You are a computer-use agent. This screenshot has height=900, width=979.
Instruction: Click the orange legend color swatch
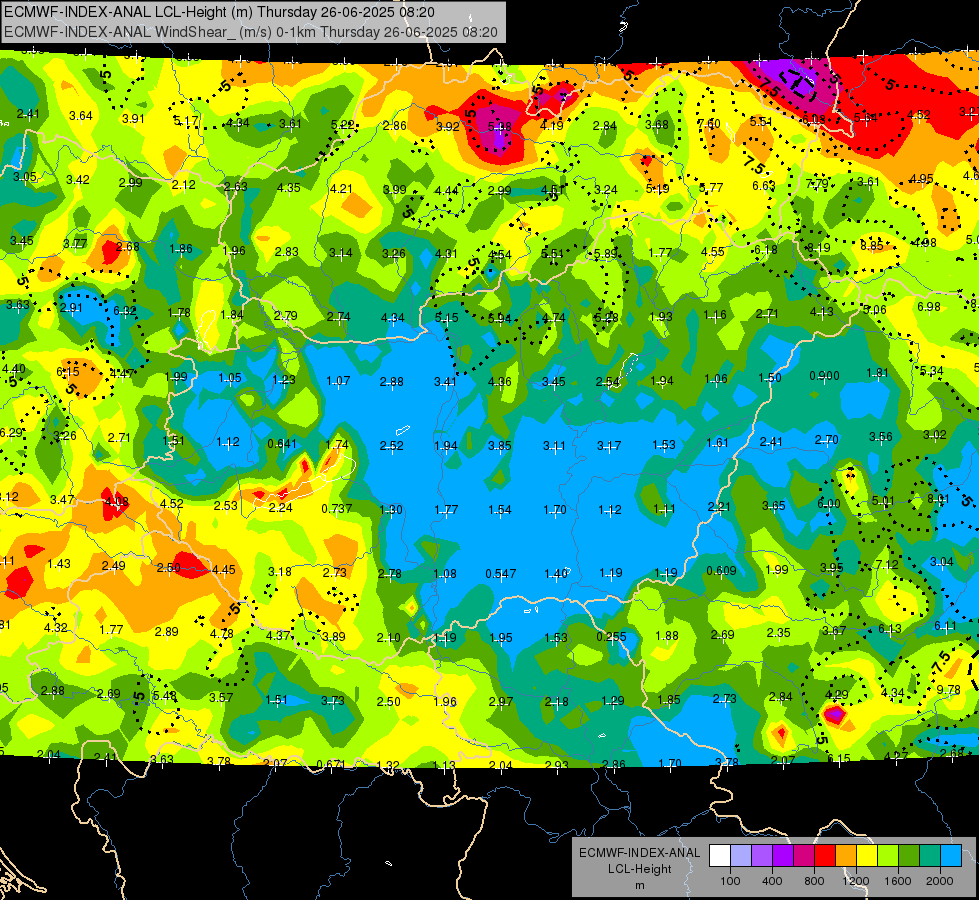846,855
